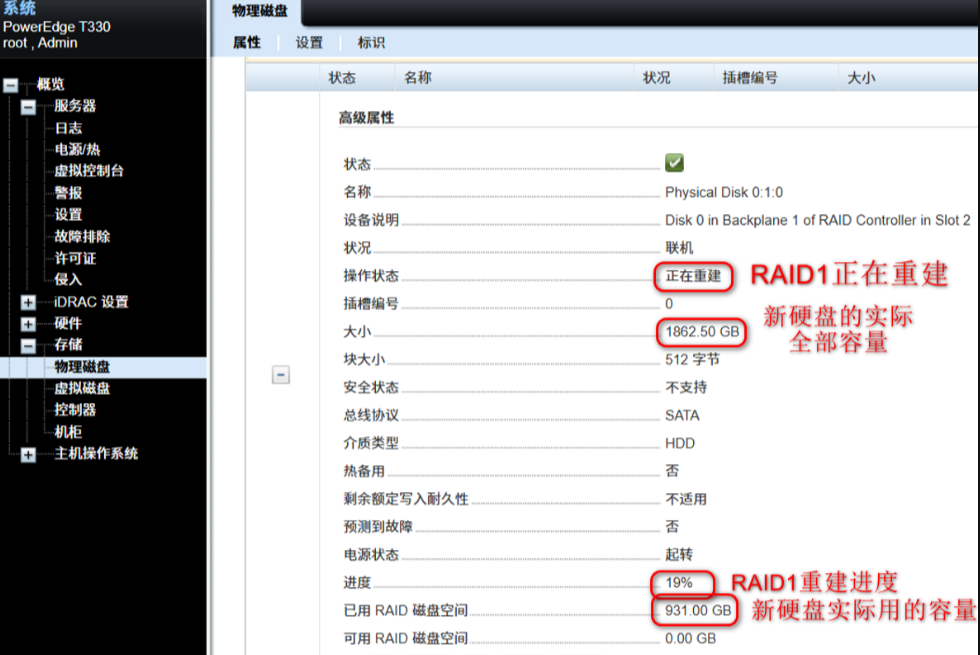Viewport: 980px width, 655px height.
Task: Switch to the 属性 tab
Action: pos(246,42)
